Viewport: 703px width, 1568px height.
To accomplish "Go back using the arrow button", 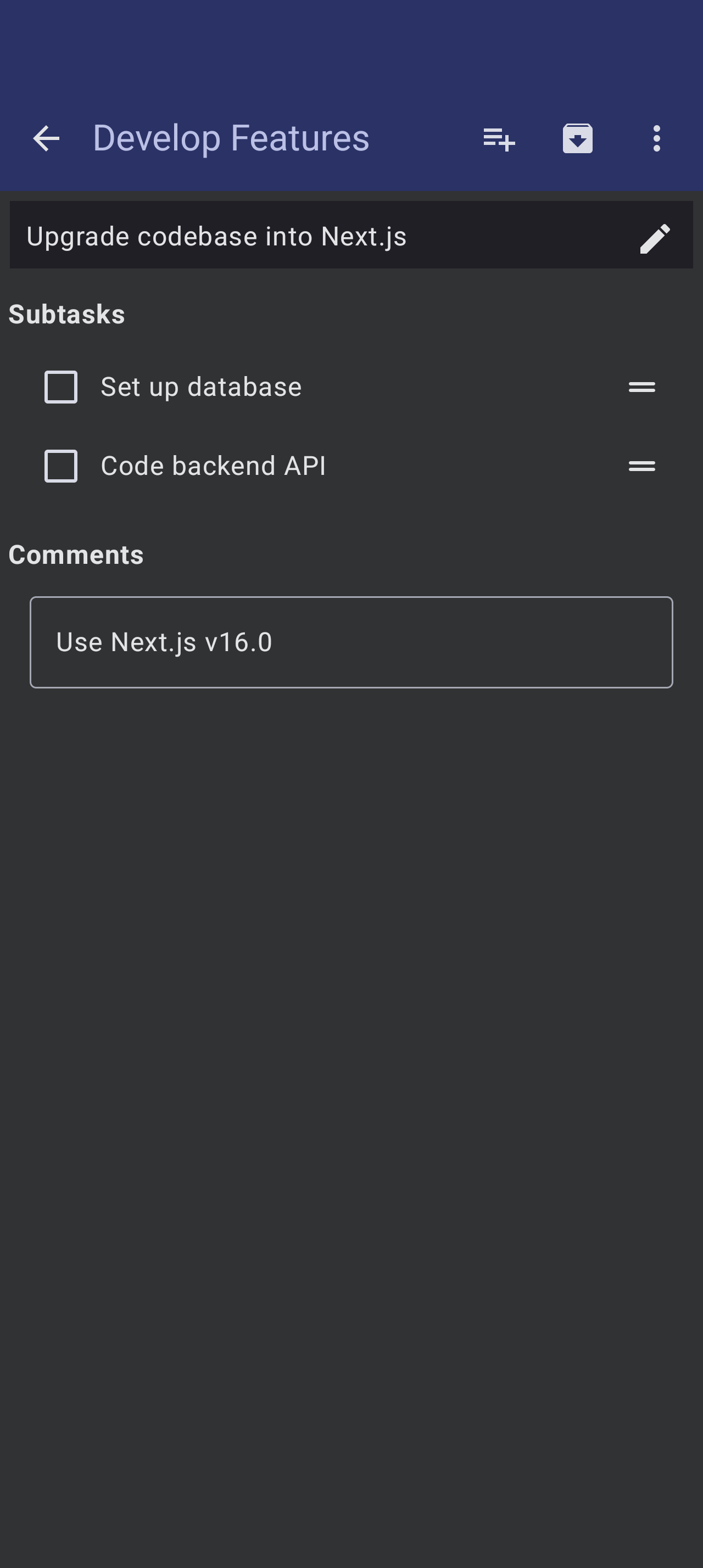I will (x=46, y=139).
